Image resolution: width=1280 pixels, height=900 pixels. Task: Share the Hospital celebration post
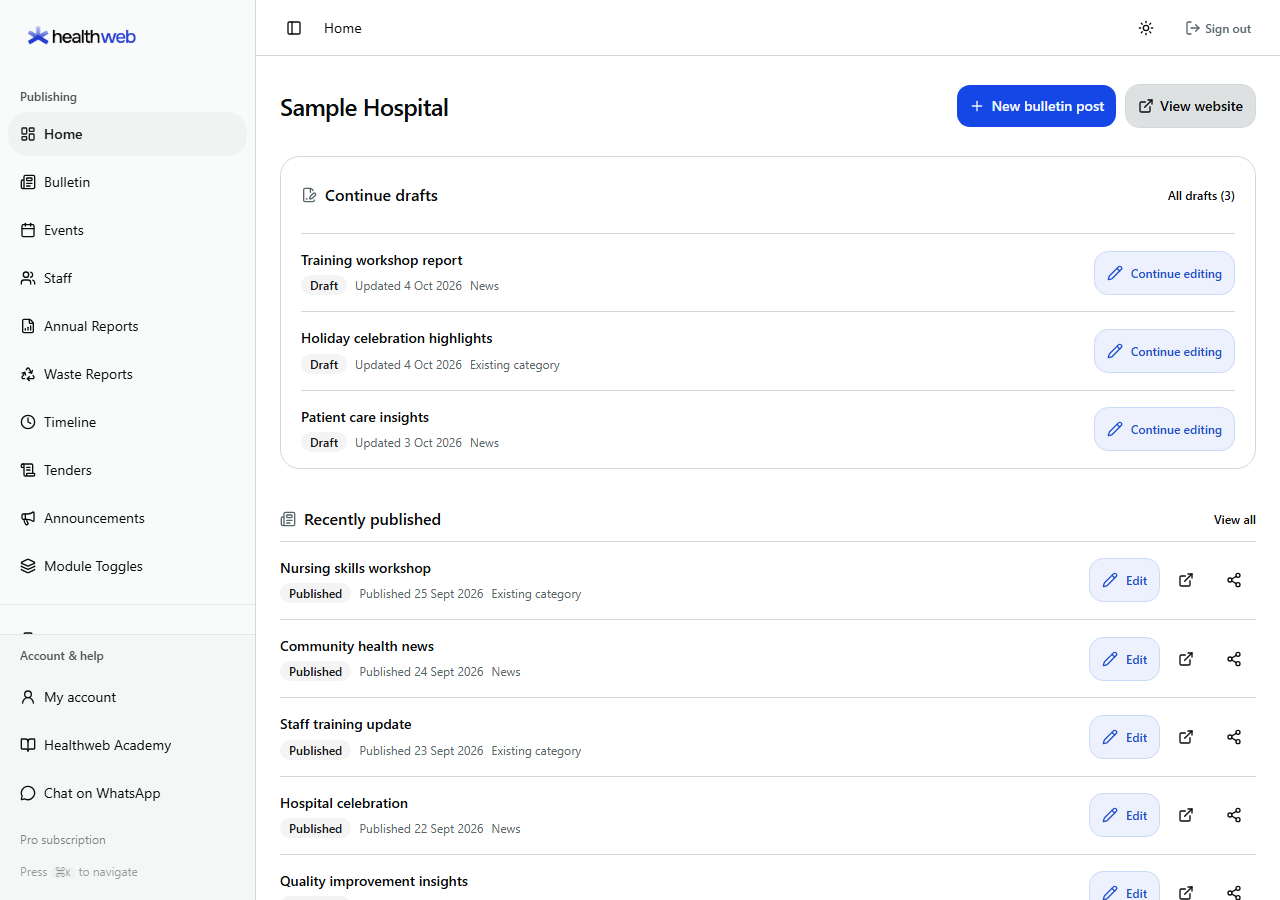coord(1234,815)
